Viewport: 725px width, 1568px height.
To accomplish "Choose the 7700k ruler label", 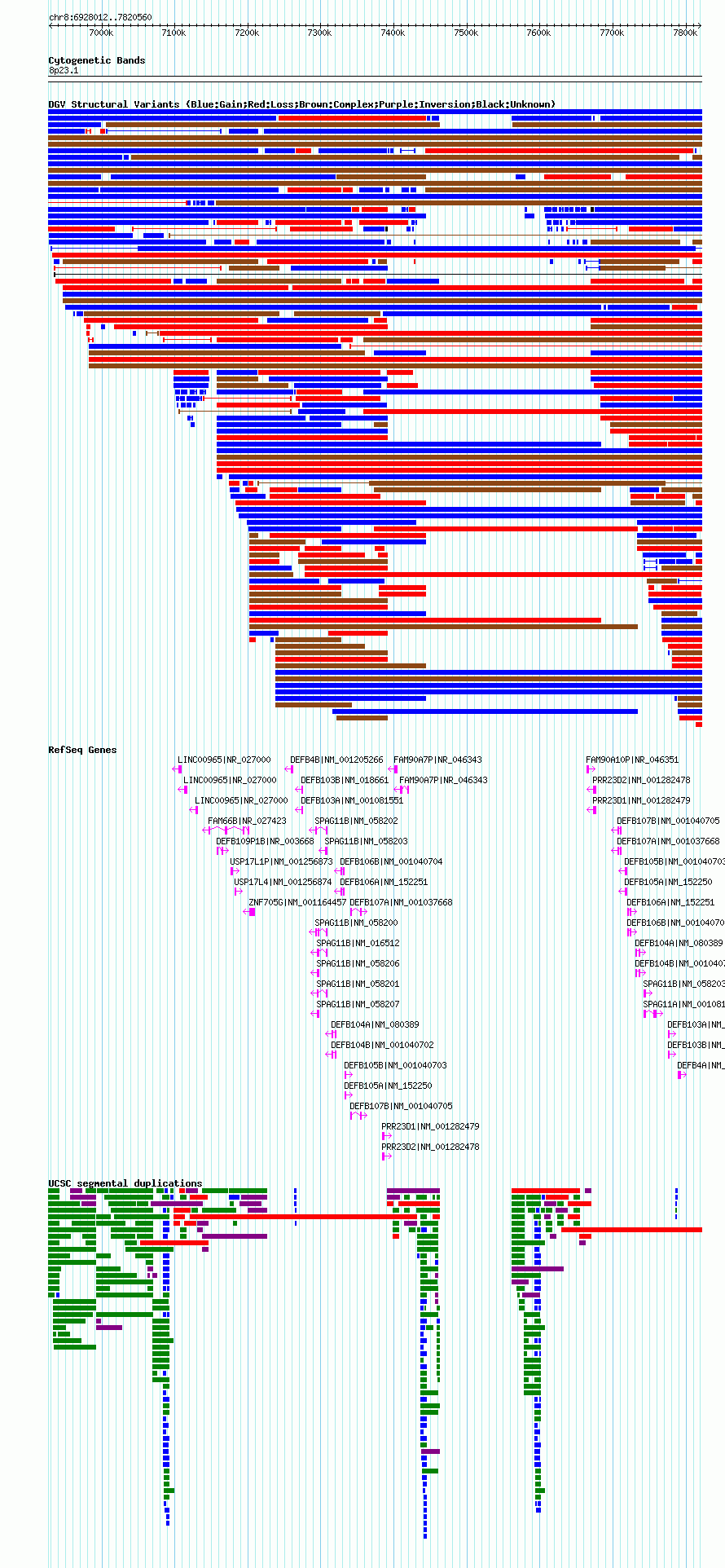I will pyautogui.click(x=612, y=33).
